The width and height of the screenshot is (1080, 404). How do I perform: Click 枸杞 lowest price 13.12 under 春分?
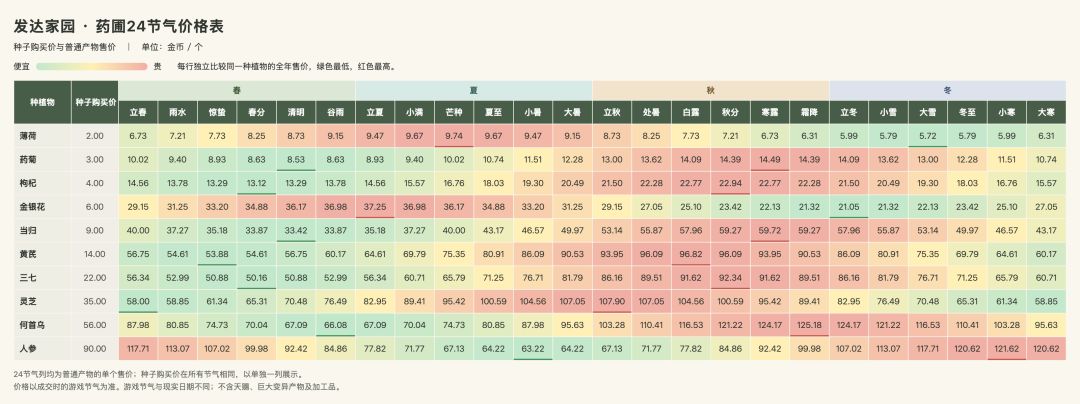pyautogui.click(x=256, y=183)
